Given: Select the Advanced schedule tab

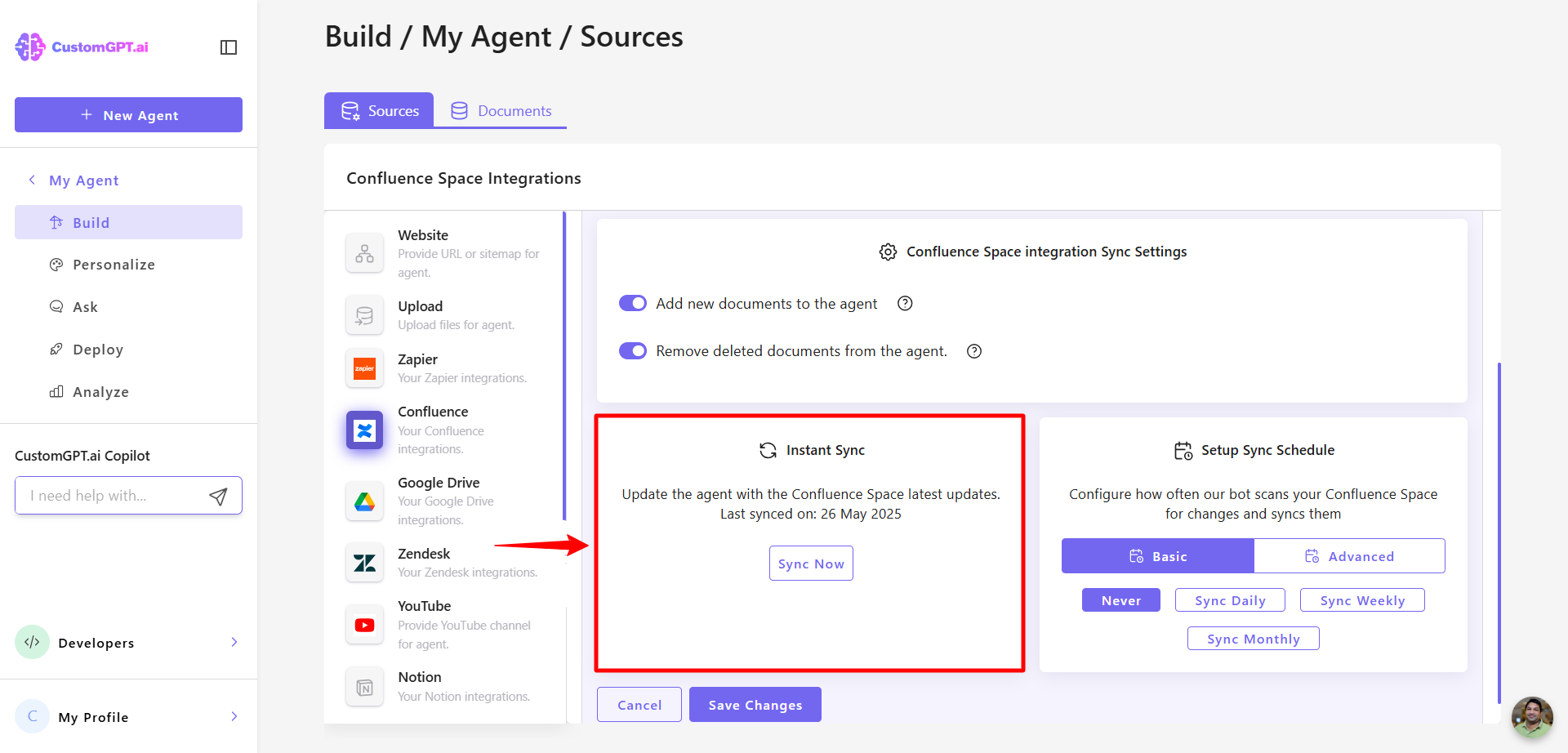Looking at the screenshot, I should (x=1349, y=556).
